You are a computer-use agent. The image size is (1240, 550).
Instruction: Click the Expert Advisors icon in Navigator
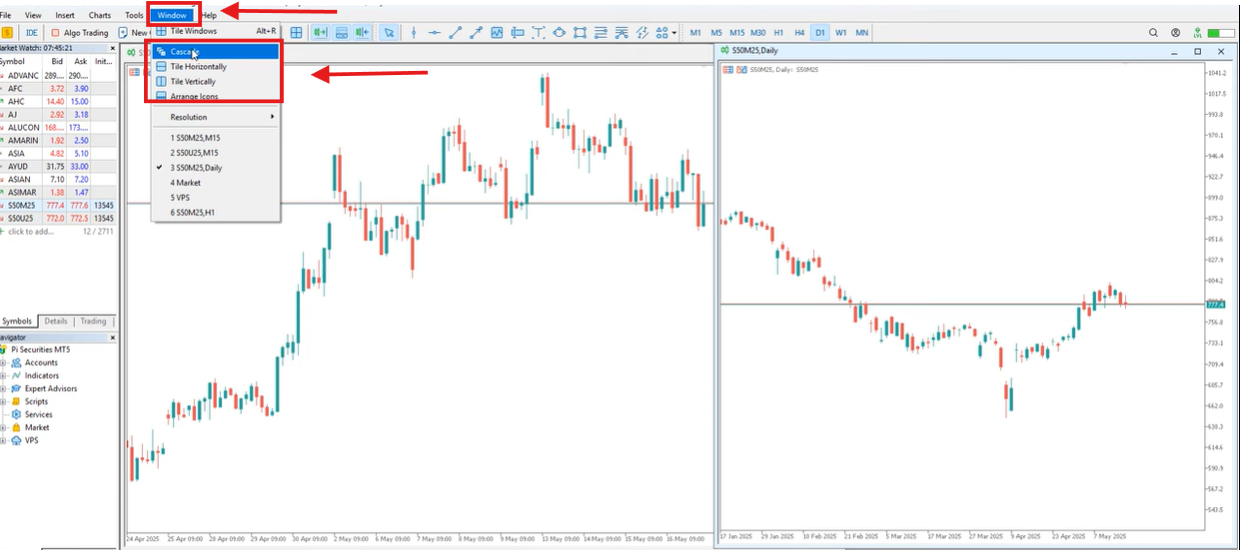[17, 389]
